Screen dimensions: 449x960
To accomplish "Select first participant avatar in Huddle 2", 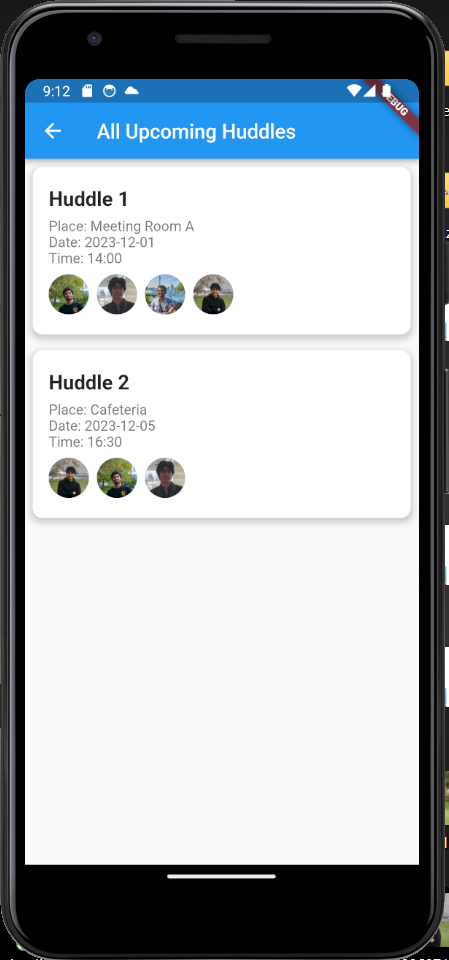I will pyautogui.click(x=69, y=478).
